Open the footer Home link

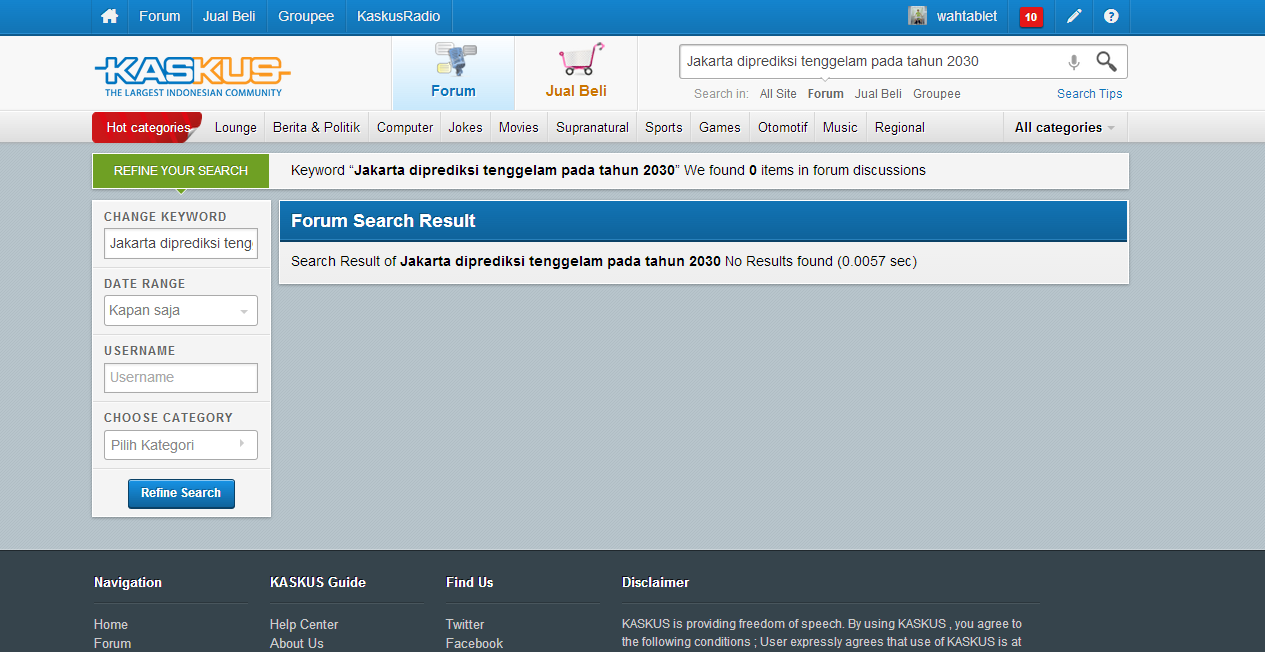pyautogui.click(x=111, y=624)
